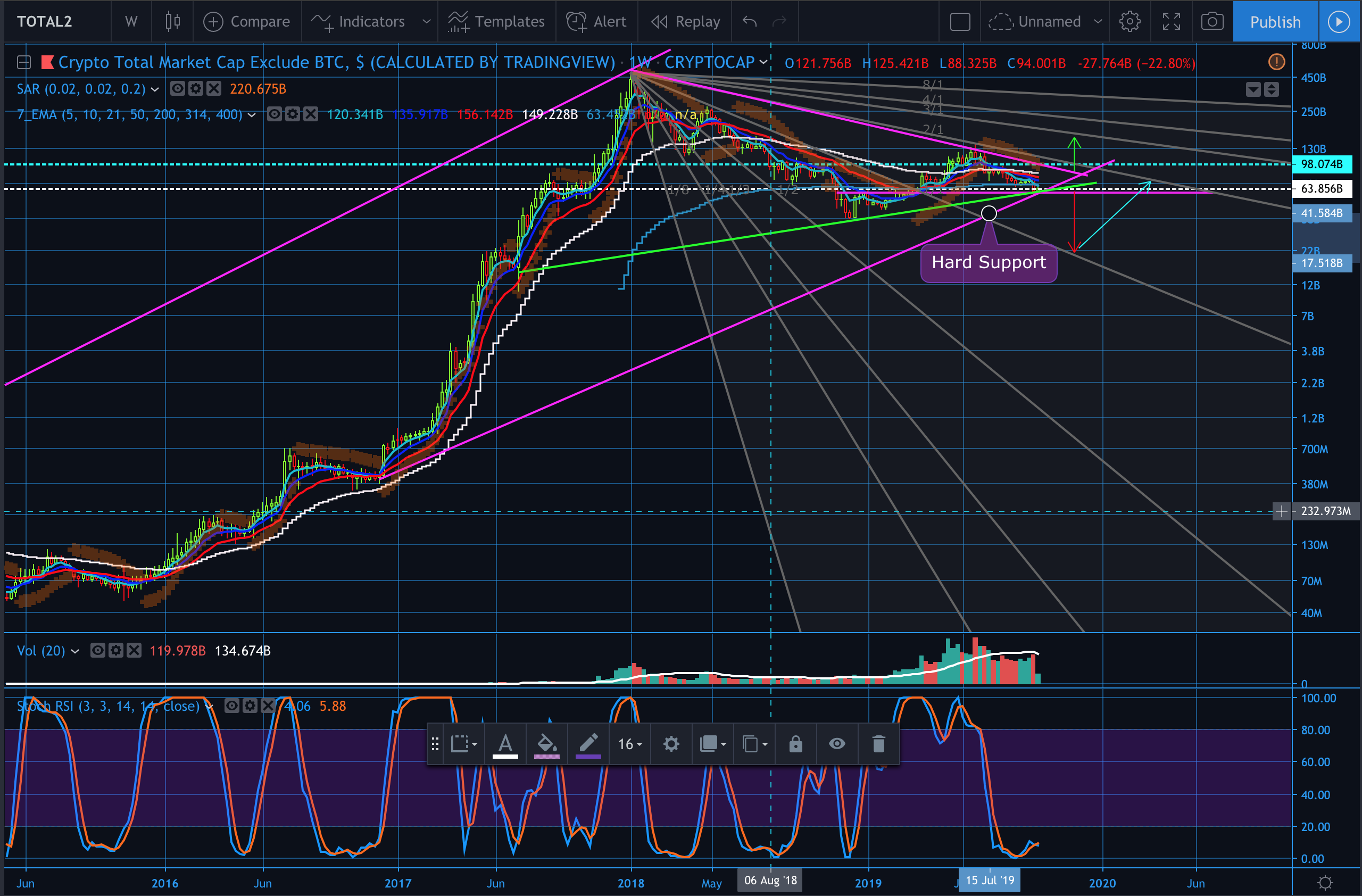The image size is (1362, 896).
Task: Pick the text color swatch
Action: pos(505,744)
